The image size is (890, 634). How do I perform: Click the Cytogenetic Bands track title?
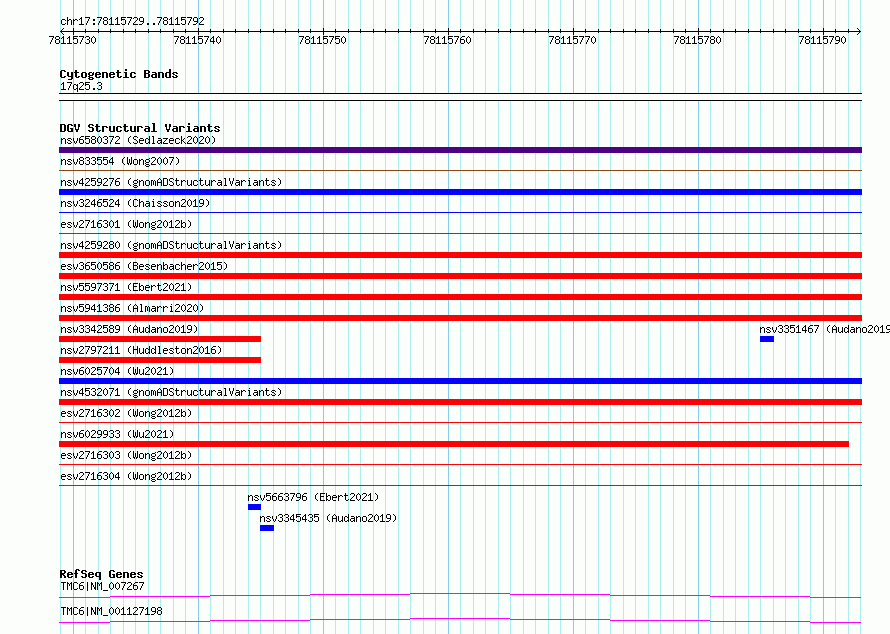(x=119, y=74)
